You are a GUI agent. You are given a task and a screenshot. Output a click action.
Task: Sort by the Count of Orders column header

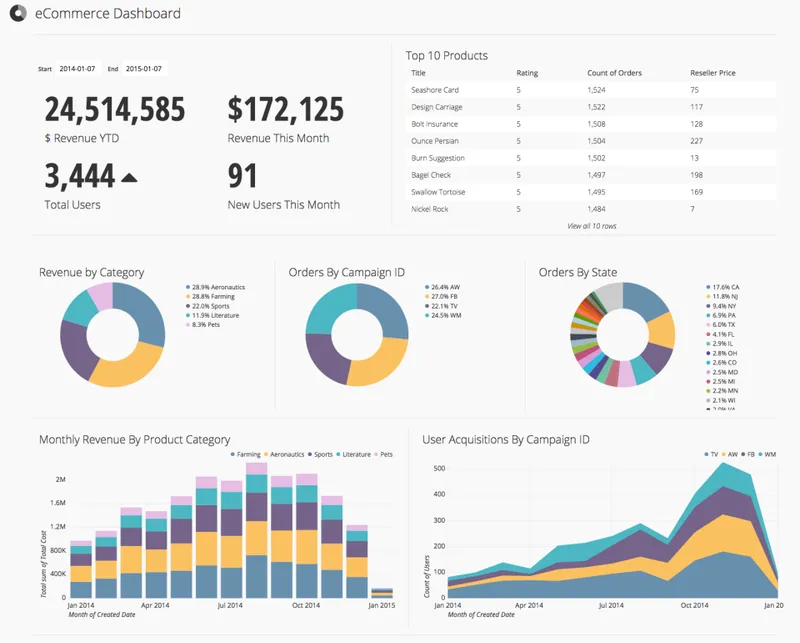tap(614, 73)
